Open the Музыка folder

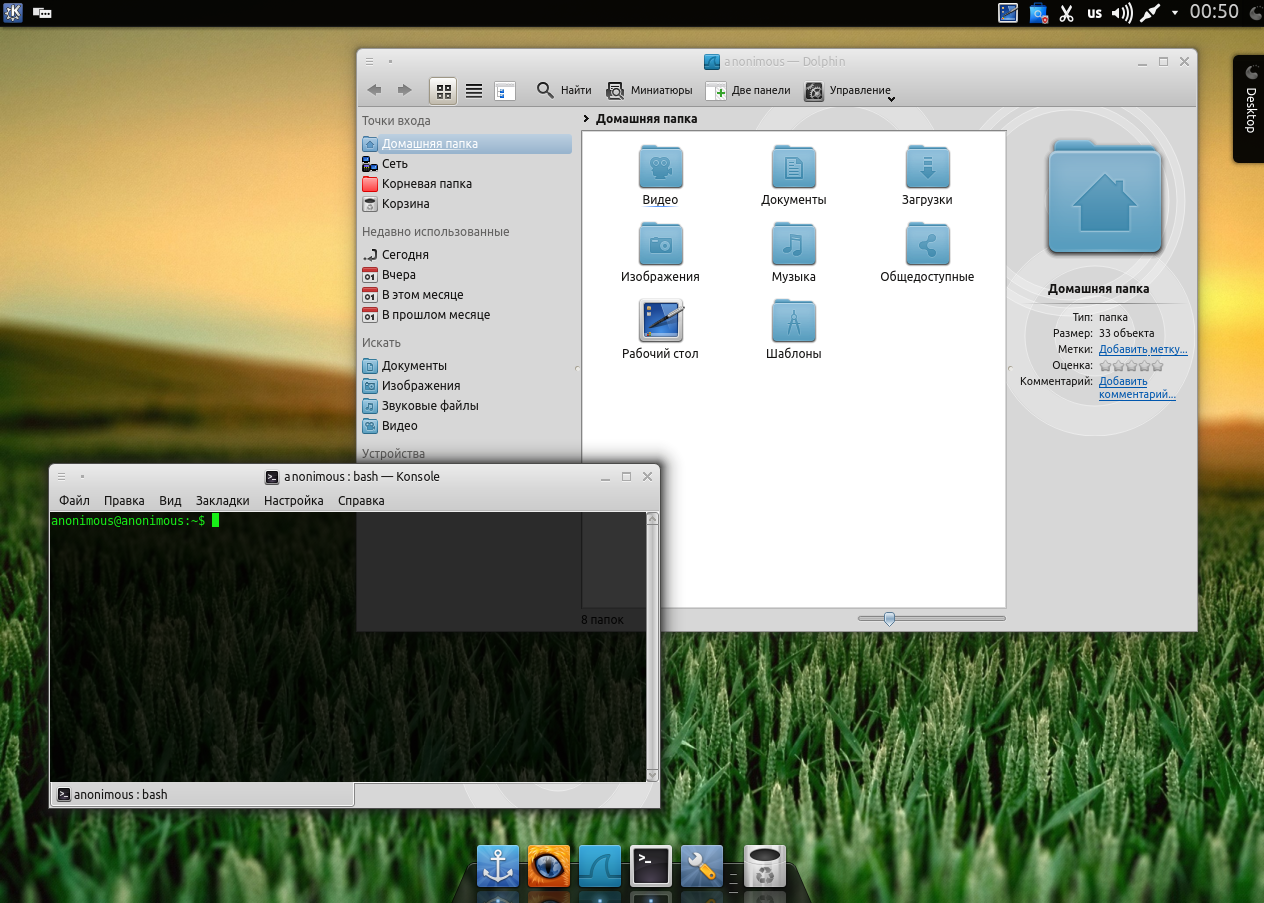pos(793,245)
